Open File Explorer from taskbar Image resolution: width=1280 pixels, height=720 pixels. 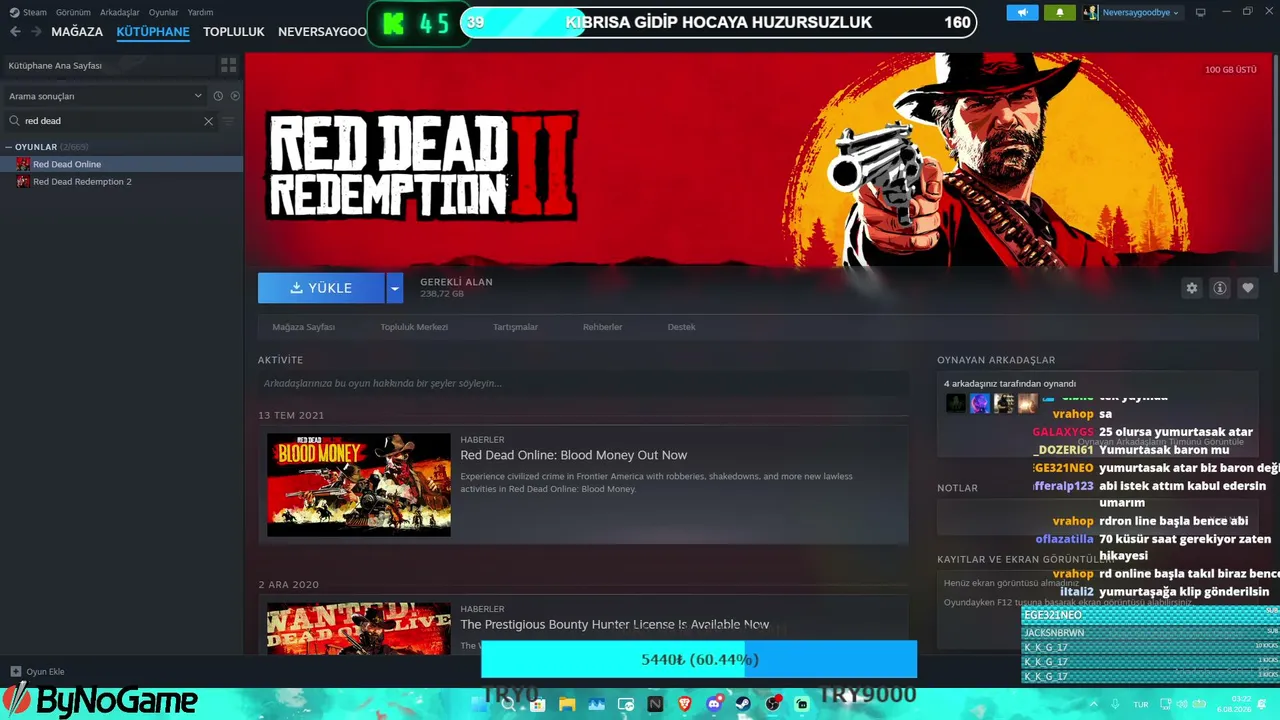point(567,704)
